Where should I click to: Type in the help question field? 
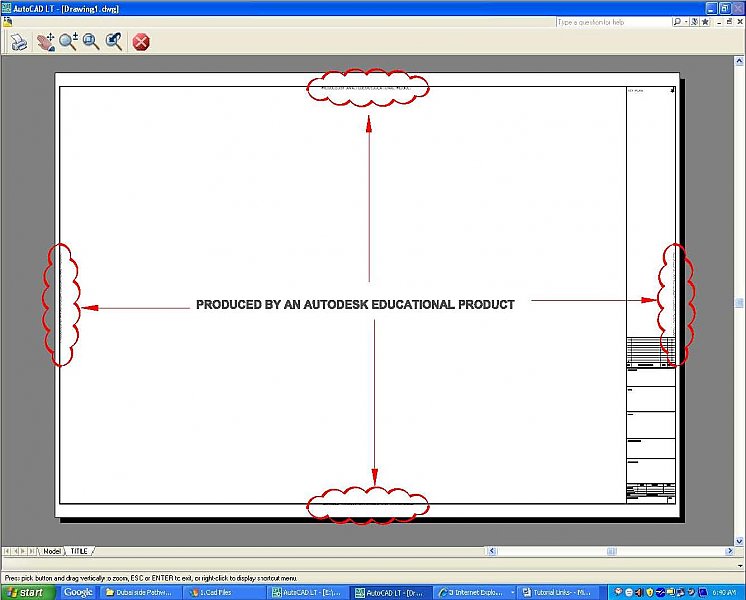(612, 21)
